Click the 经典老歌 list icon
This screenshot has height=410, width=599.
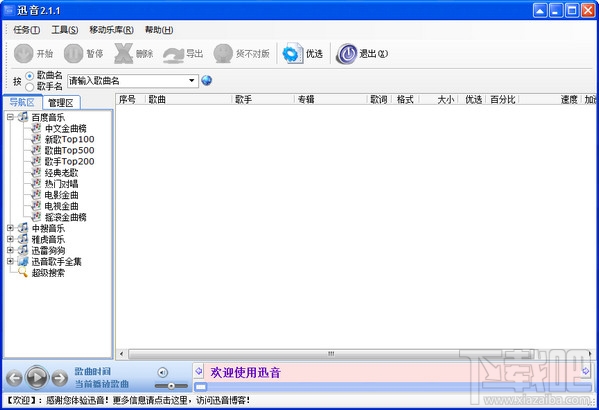tap(36, 172)
